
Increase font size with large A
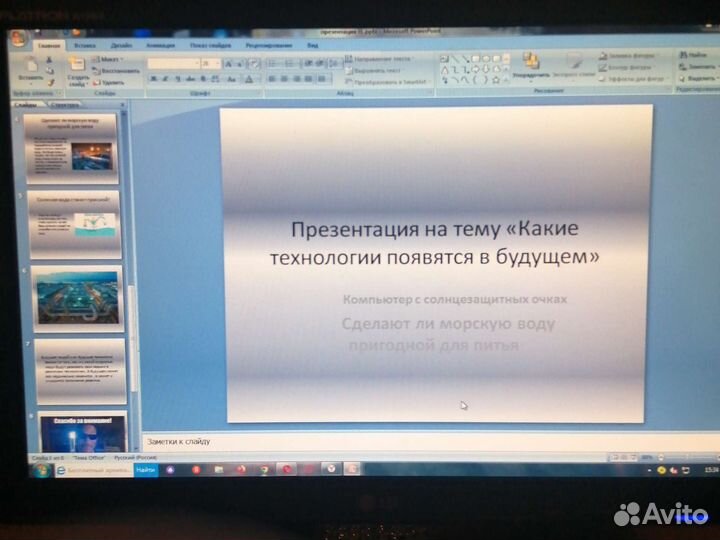[229, 64]
